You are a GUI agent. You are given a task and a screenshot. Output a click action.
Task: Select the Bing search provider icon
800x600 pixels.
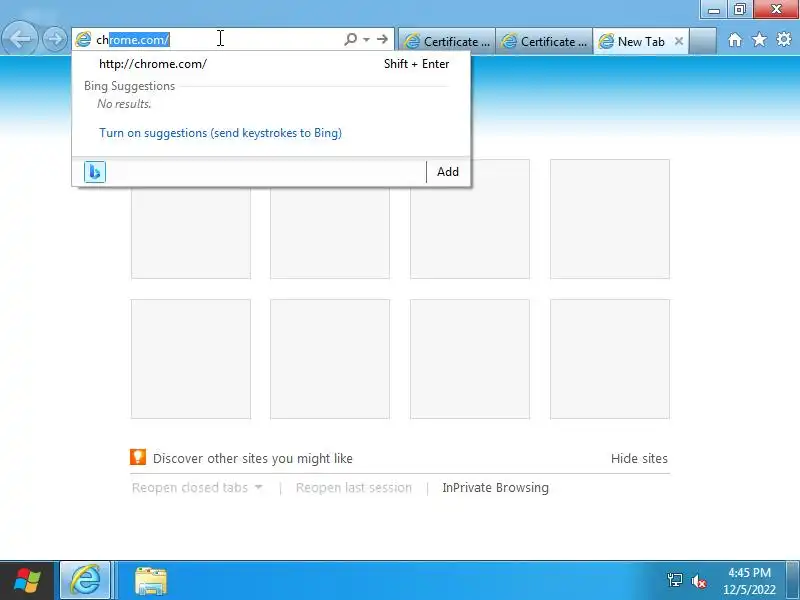(95, 172)
